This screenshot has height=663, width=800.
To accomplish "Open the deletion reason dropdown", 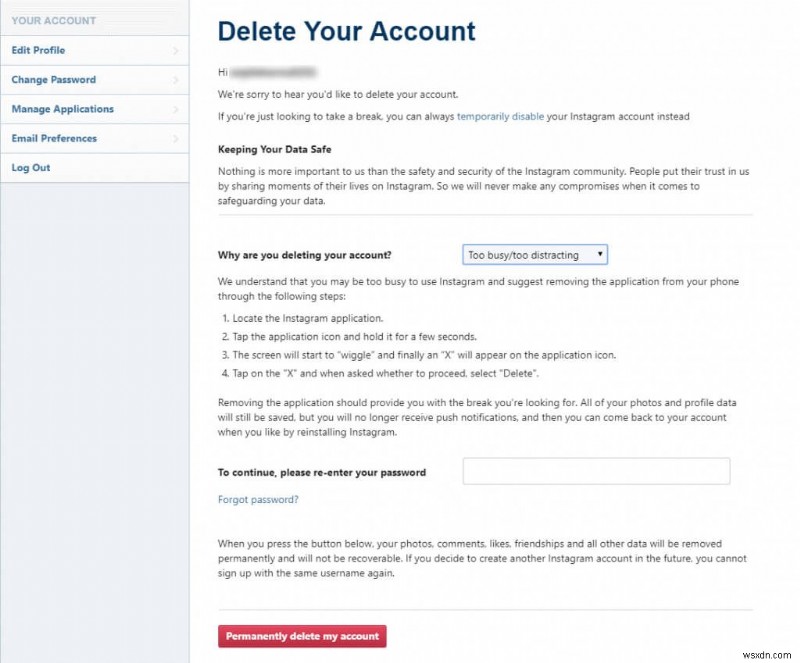I will (534, 255).
